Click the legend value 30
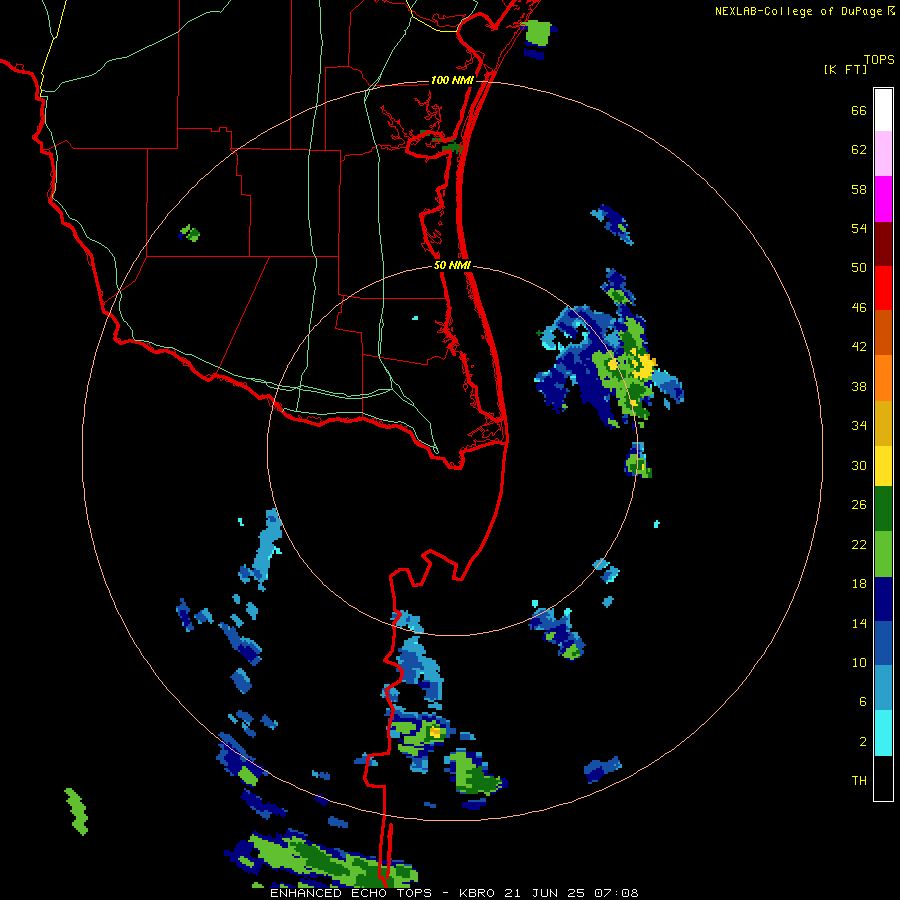Screen dimensions: 900x900 (x=859, y=465)
